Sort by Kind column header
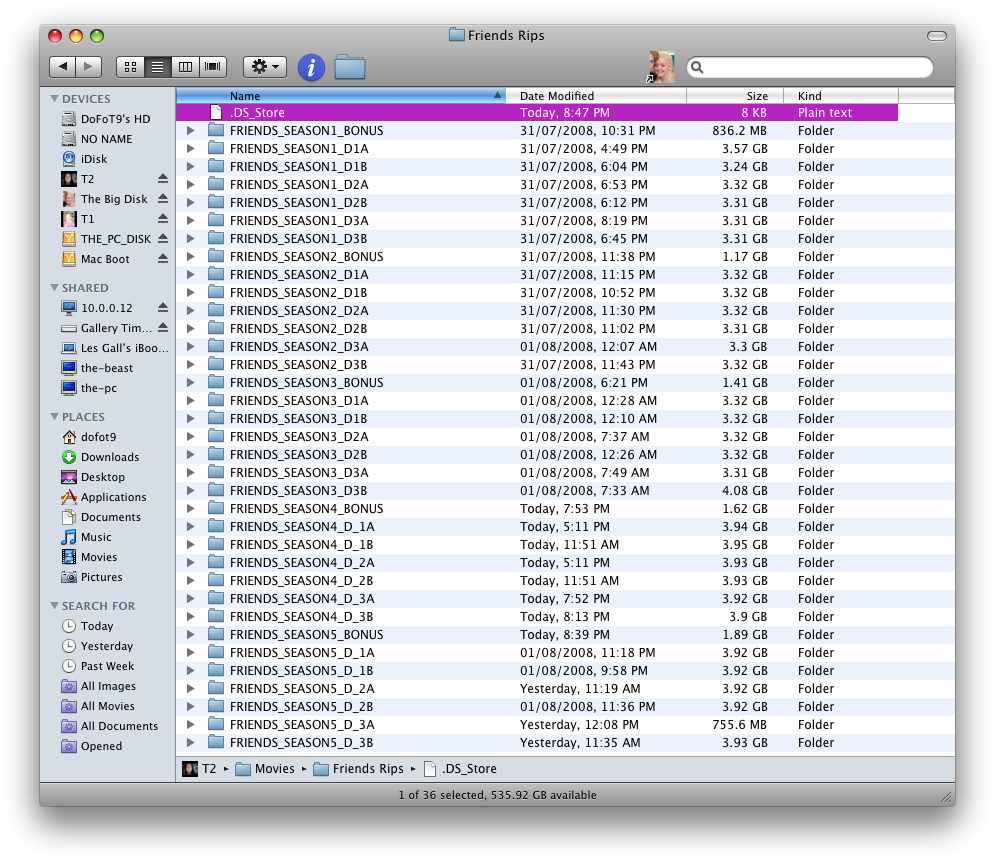 [x=841, y=96]
